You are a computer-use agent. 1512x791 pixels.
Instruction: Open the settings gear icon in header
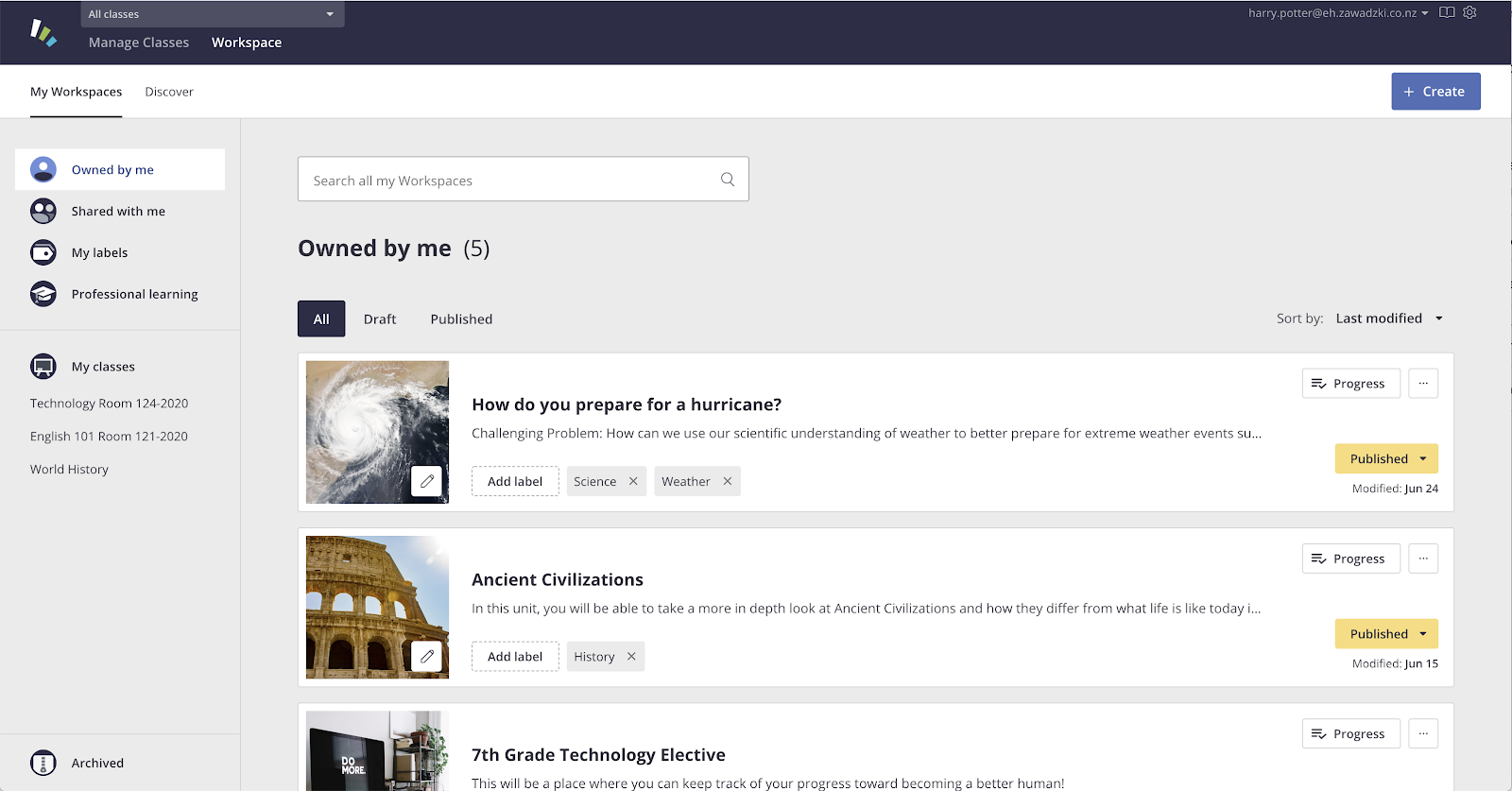[x=1469, y=12]
